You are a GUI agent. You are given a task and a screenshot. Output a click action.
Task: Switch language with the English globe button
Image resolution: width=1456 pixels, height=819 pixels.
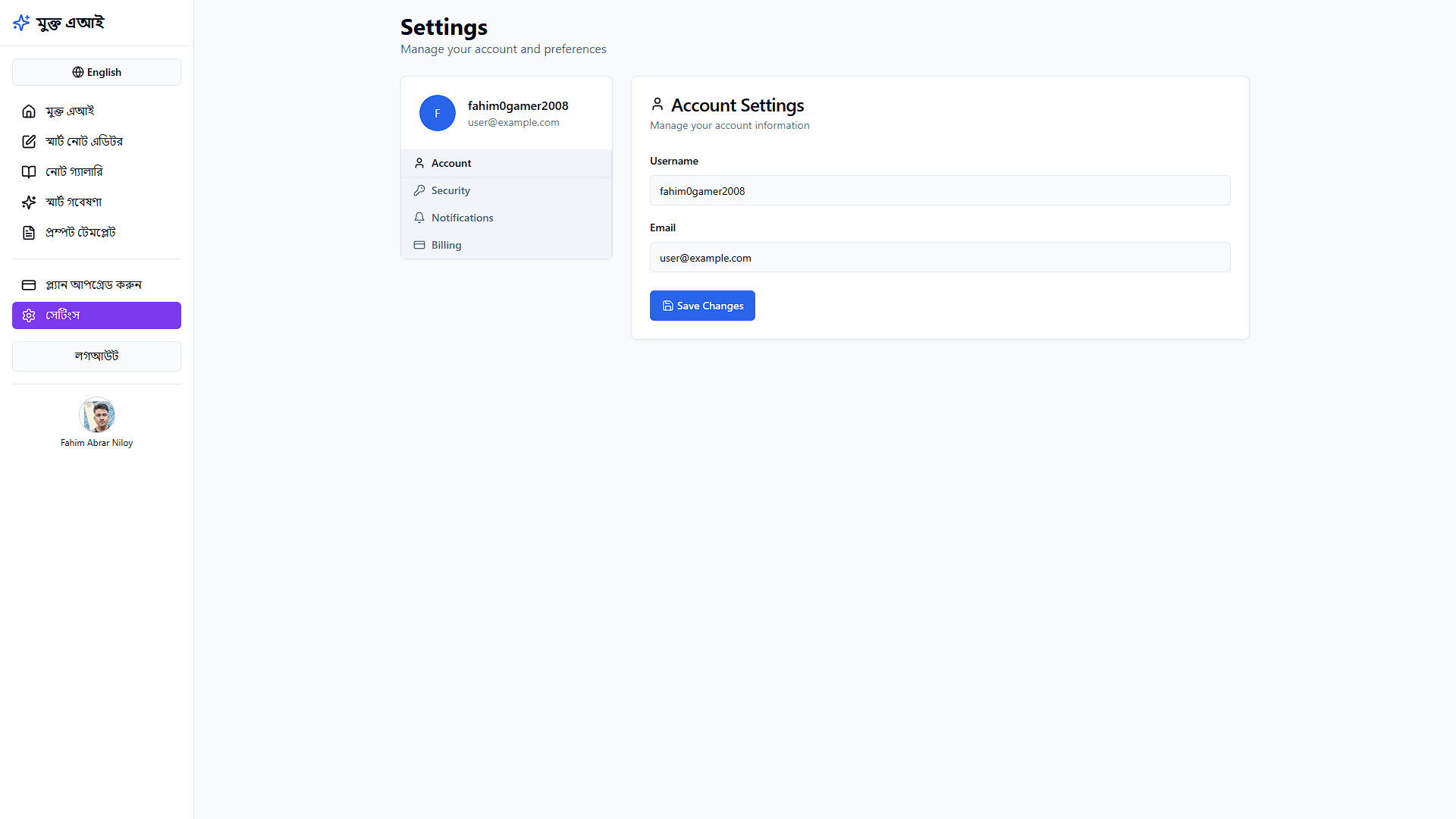click(96, 72)
